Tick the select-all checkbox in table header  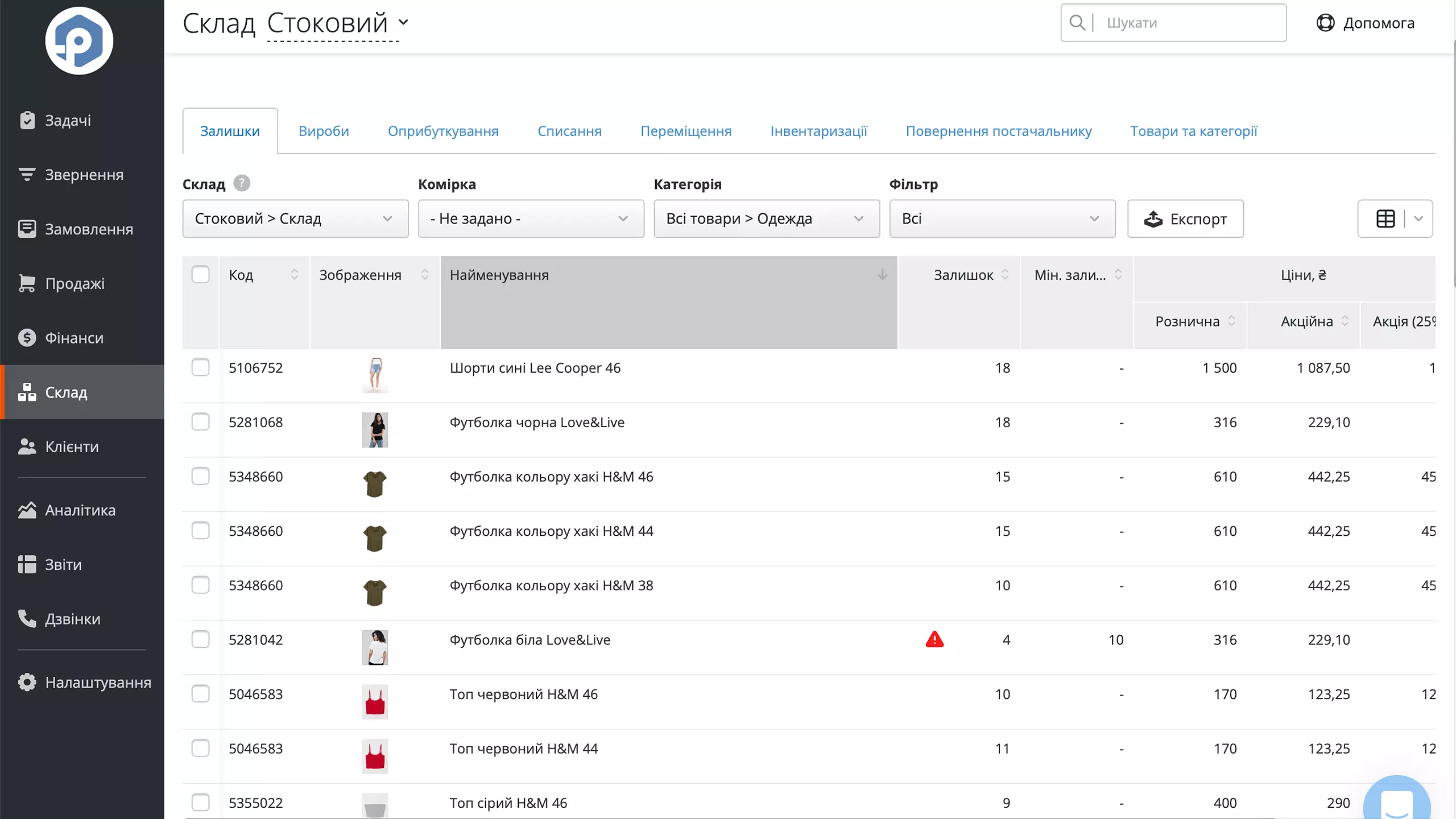200,275
